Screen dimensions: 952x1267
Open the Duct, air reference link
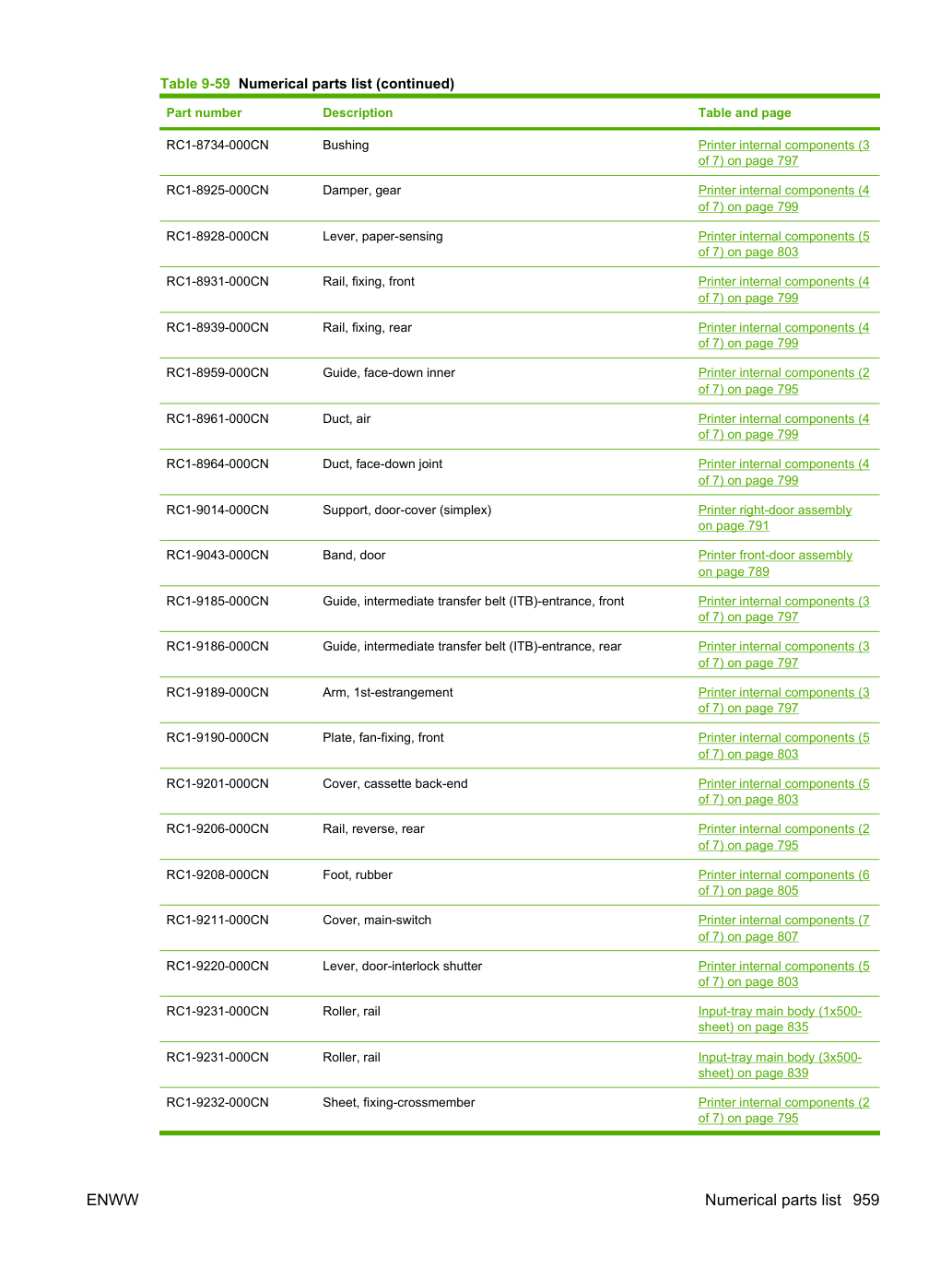[x=783, y=427]
